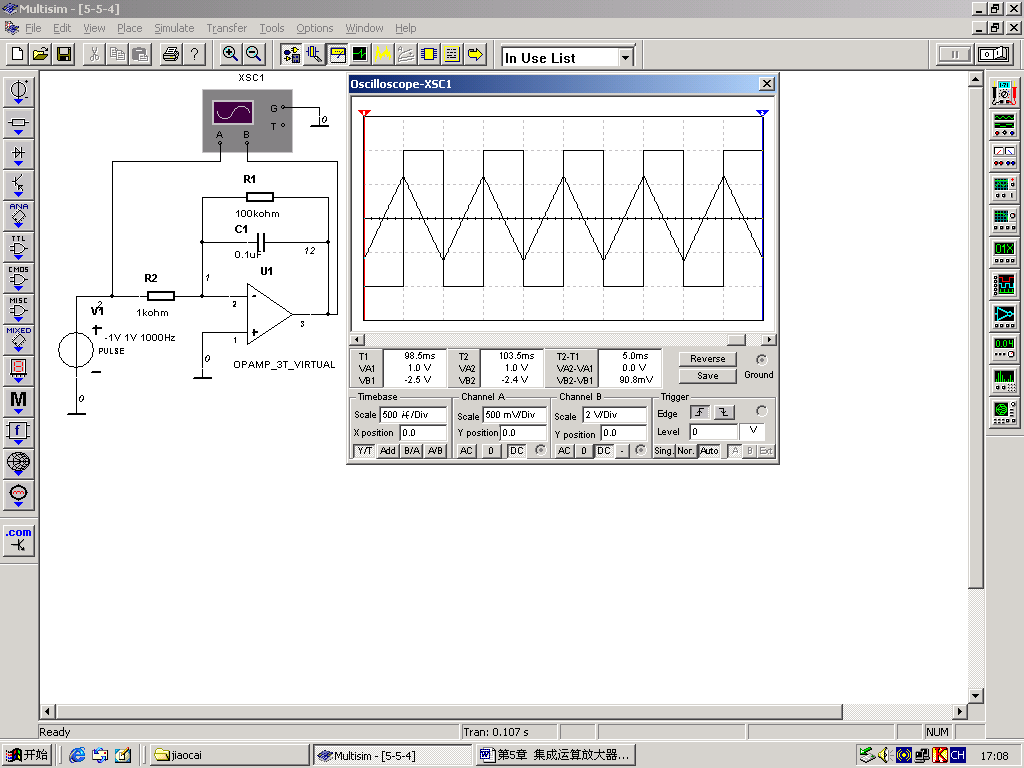Click Channel B Scale 2 V/Div field
This screenshot has height=768, width=1024.
point(615,415)
